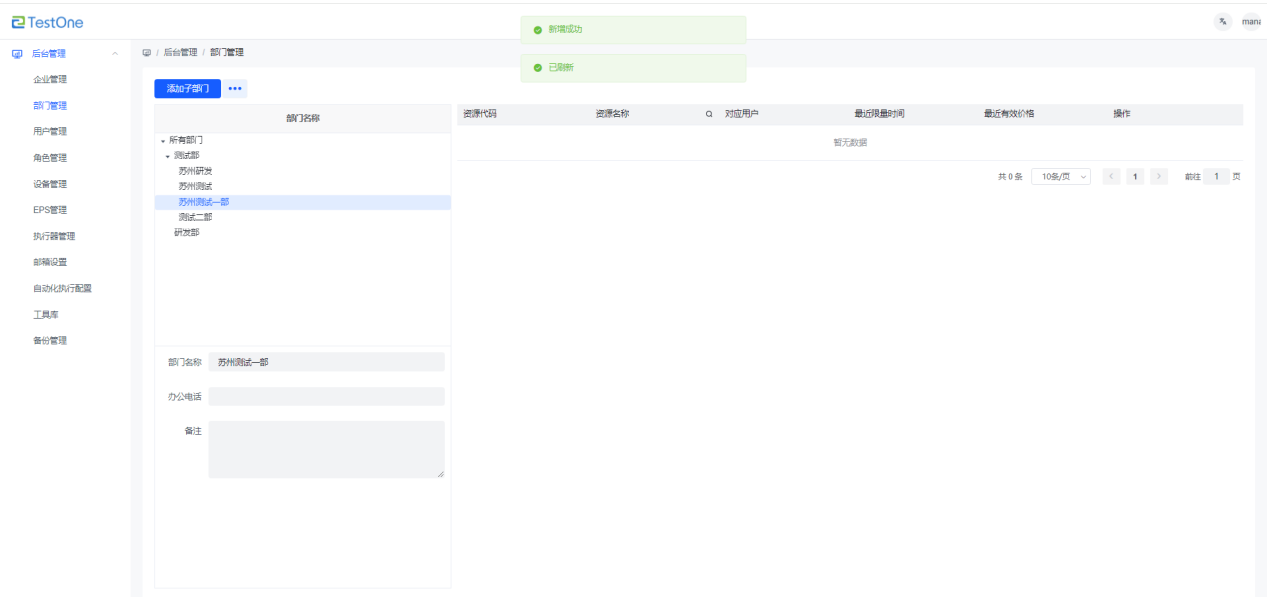
Task: Select 研发部 in the department tree
Action: 187,233
